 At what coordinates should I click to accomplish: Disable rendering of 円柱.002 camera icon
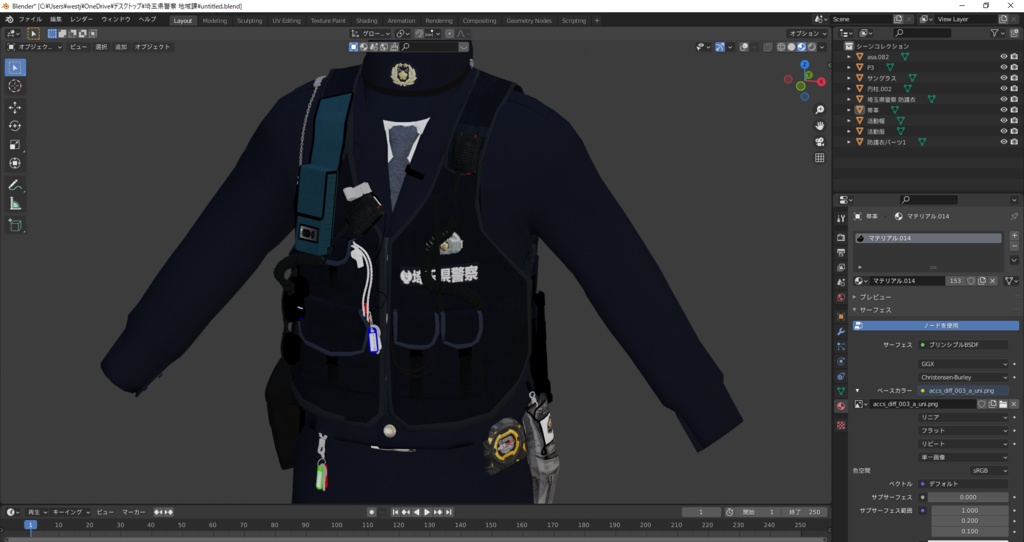pyautogui.click(x=1014, y=88)
